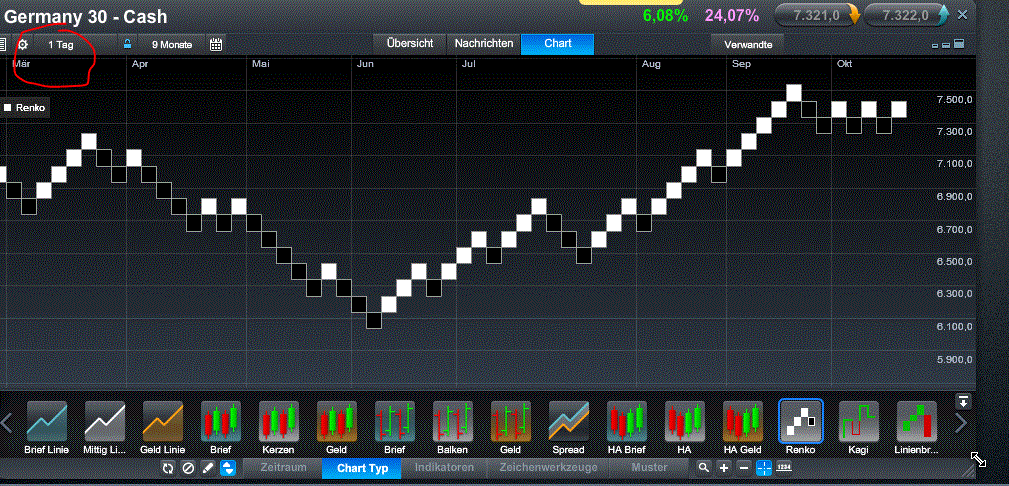Open the calendar date picker icon
This screenshot has height=486, width=1009.
pyautogui.click(x=216, y=44)
